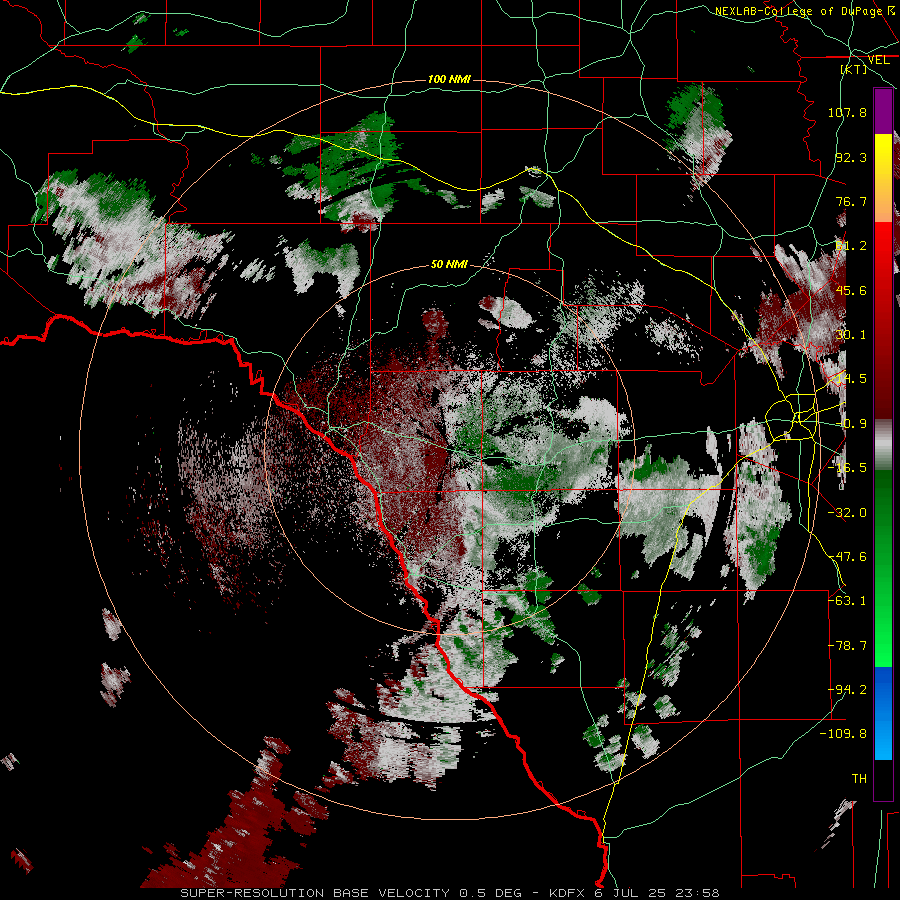Click the 92.3 velocity scale value
This screenshot has height=900, width=900.
[851, 157]
